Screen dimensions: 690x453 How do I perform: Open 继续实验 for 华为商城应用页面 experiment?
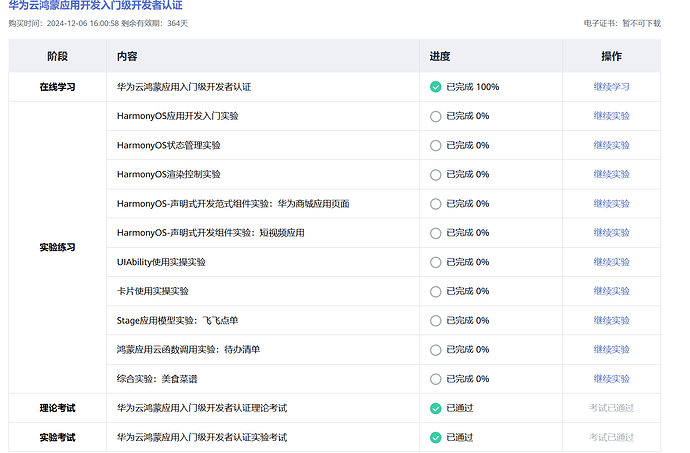click(611, 203)
